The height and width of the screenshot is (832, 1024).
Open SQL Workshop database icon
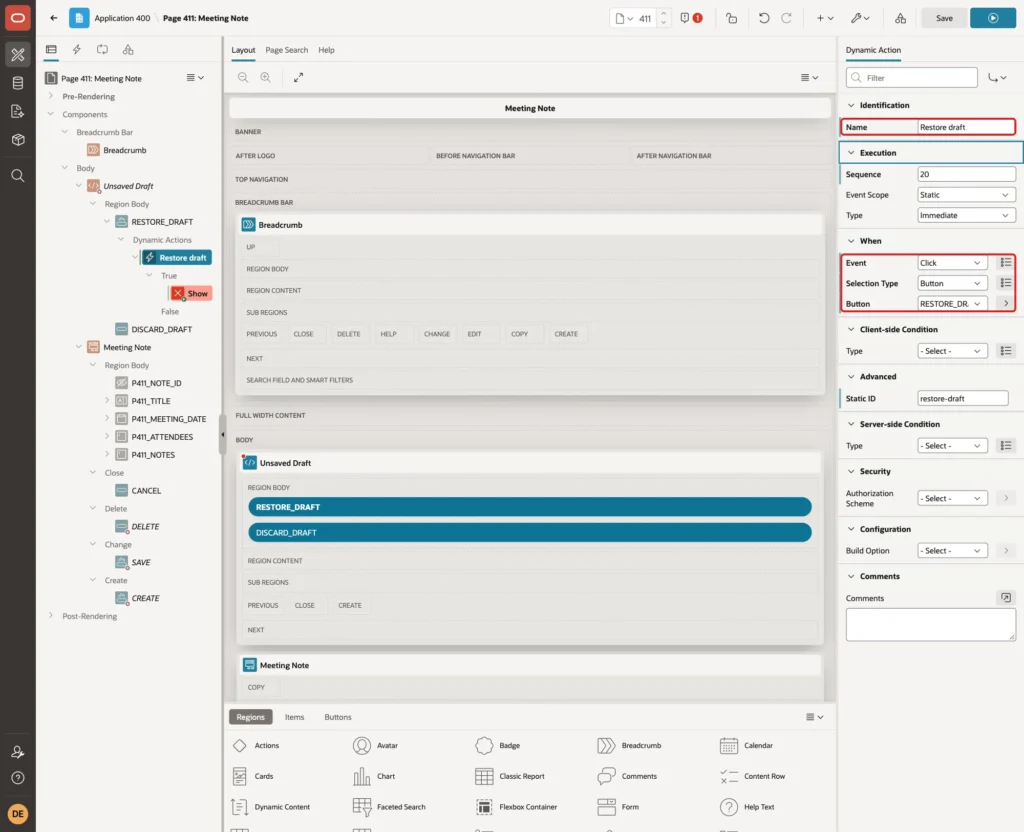point(18,83)
